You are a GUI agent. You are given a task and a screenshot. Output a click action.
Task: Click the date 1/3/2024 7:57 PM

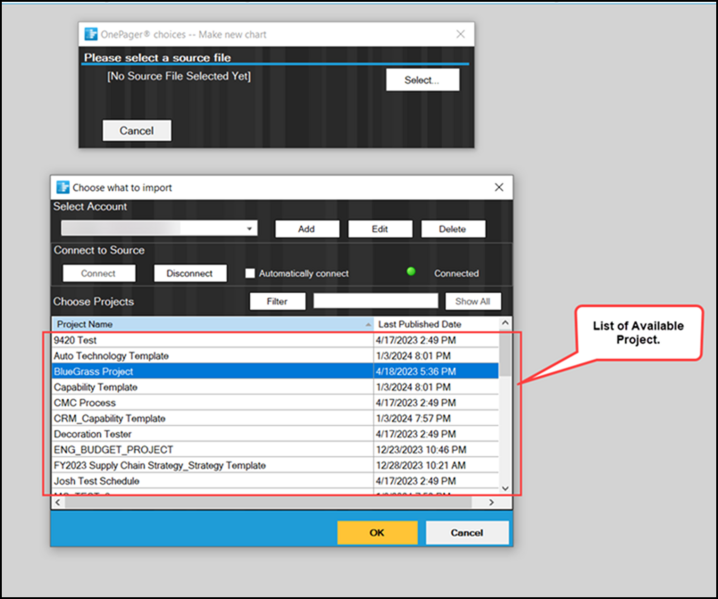coord(413,418)
